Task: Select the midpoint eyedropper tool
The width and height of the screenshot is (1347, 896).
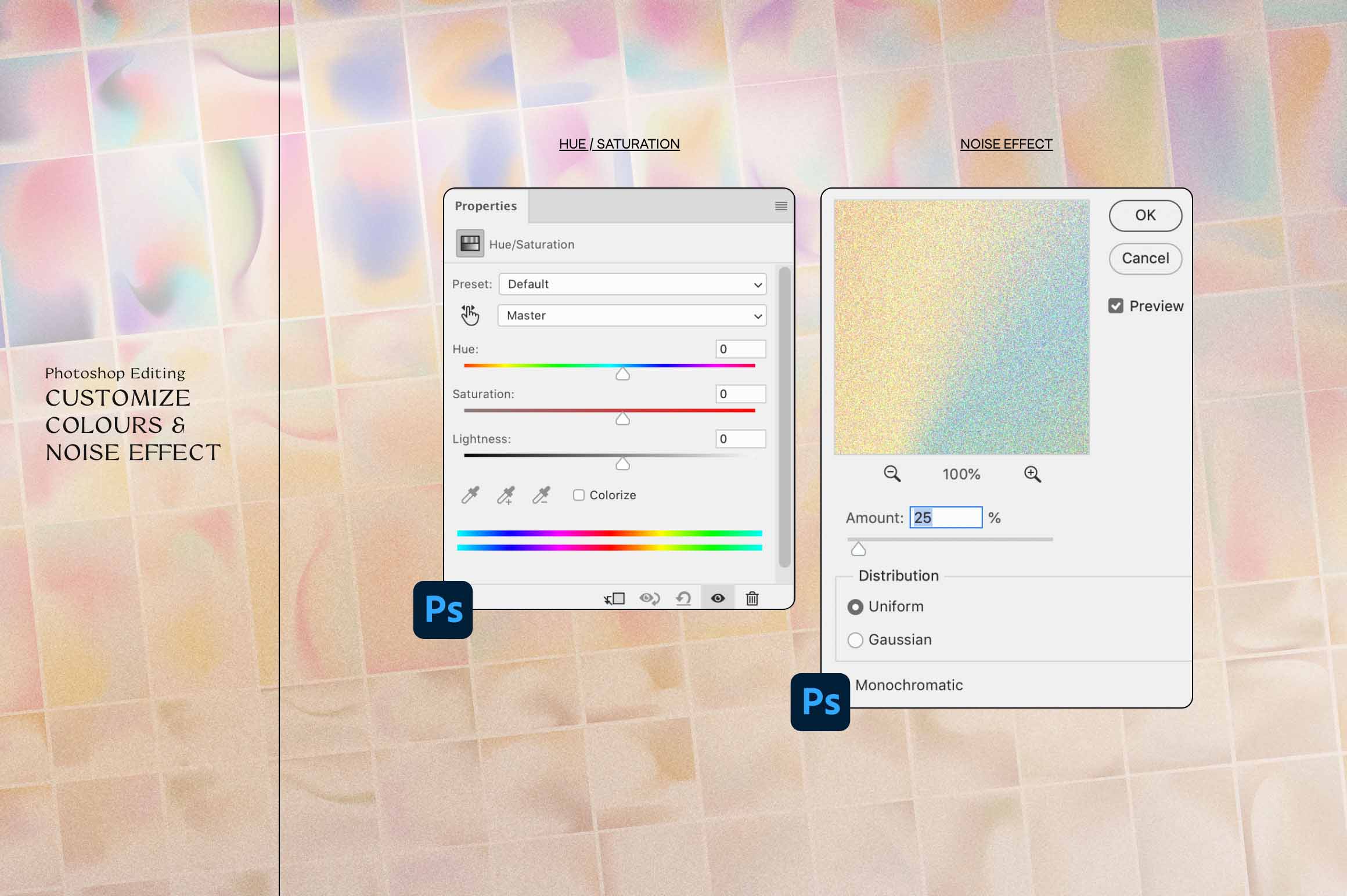Action: pyautogui.click(x=506, y=494)
